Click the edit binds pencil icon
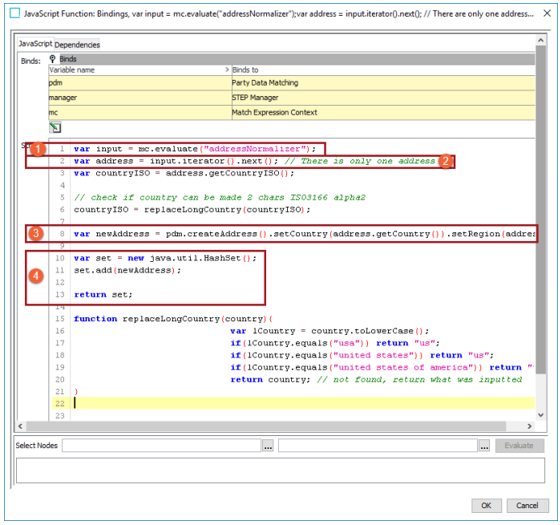This screenshot has height=525, width=560. 55,128
